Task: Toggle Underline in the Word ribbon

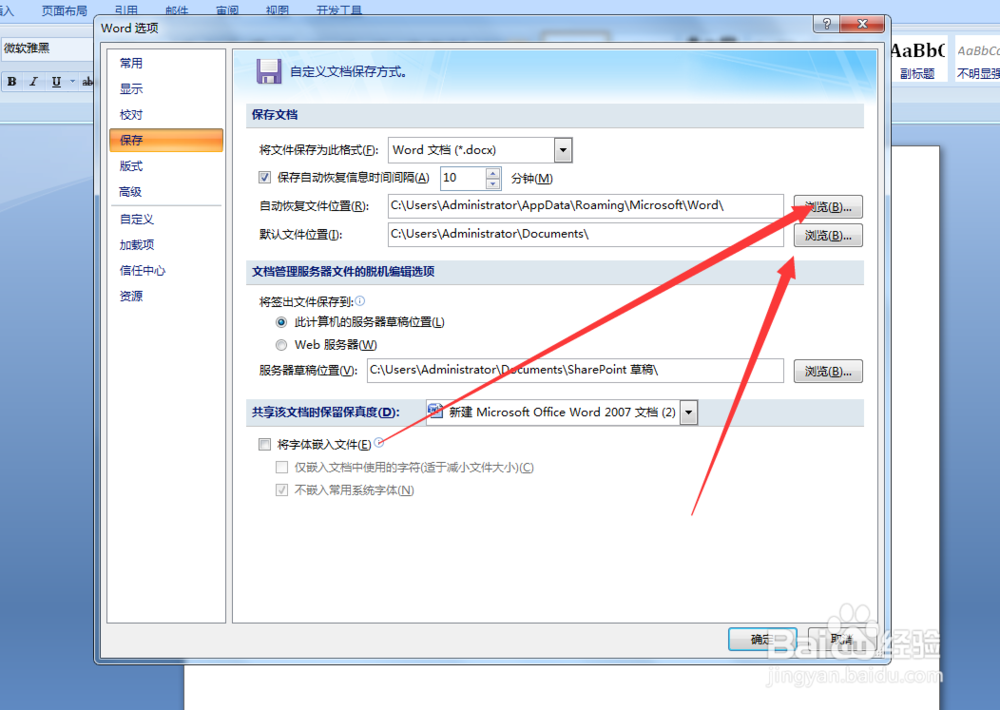Action: pos(56,82)
